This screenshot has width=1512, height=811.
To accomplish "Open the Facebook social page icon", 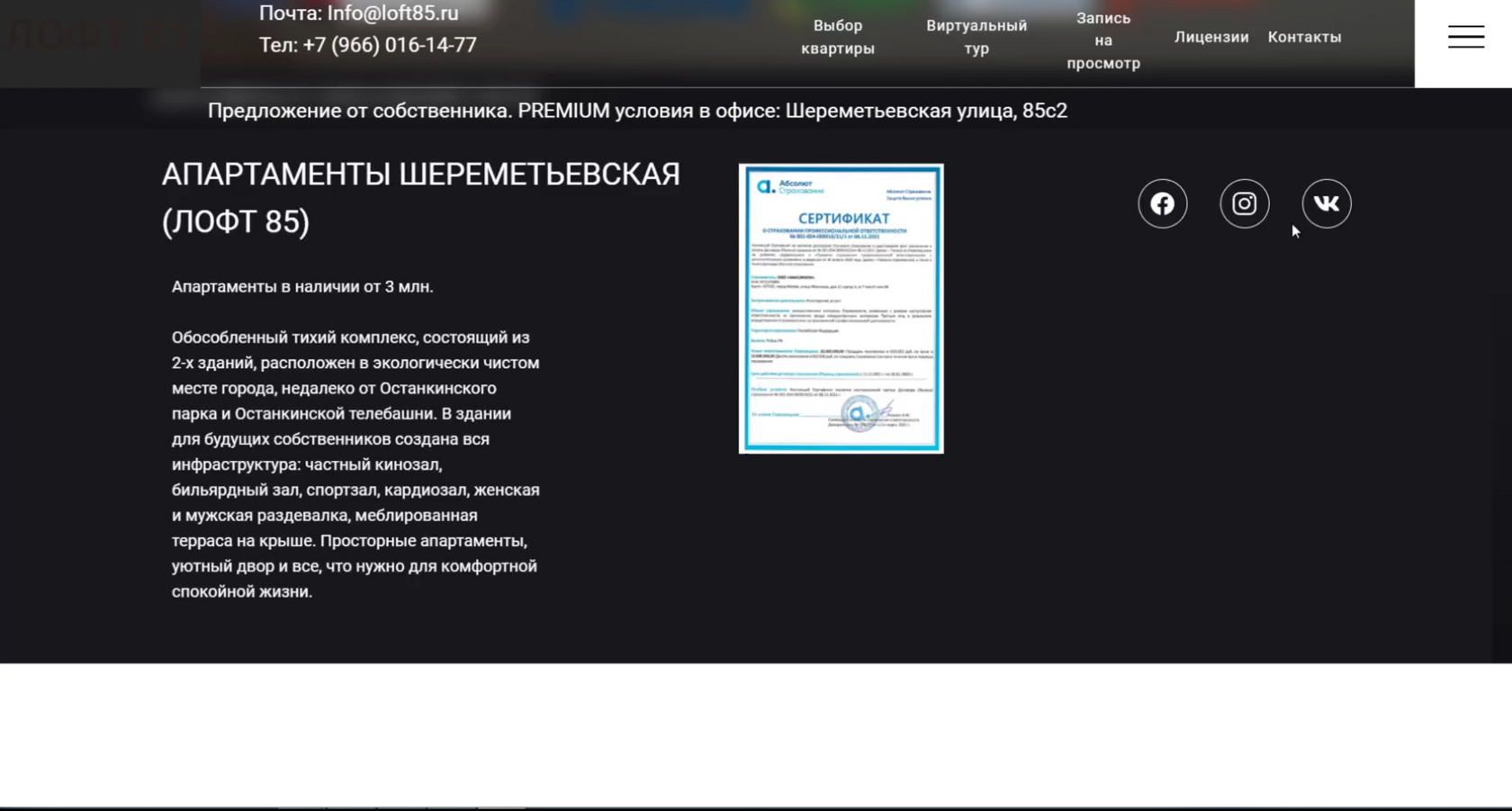I will (x=1162, y=203).
